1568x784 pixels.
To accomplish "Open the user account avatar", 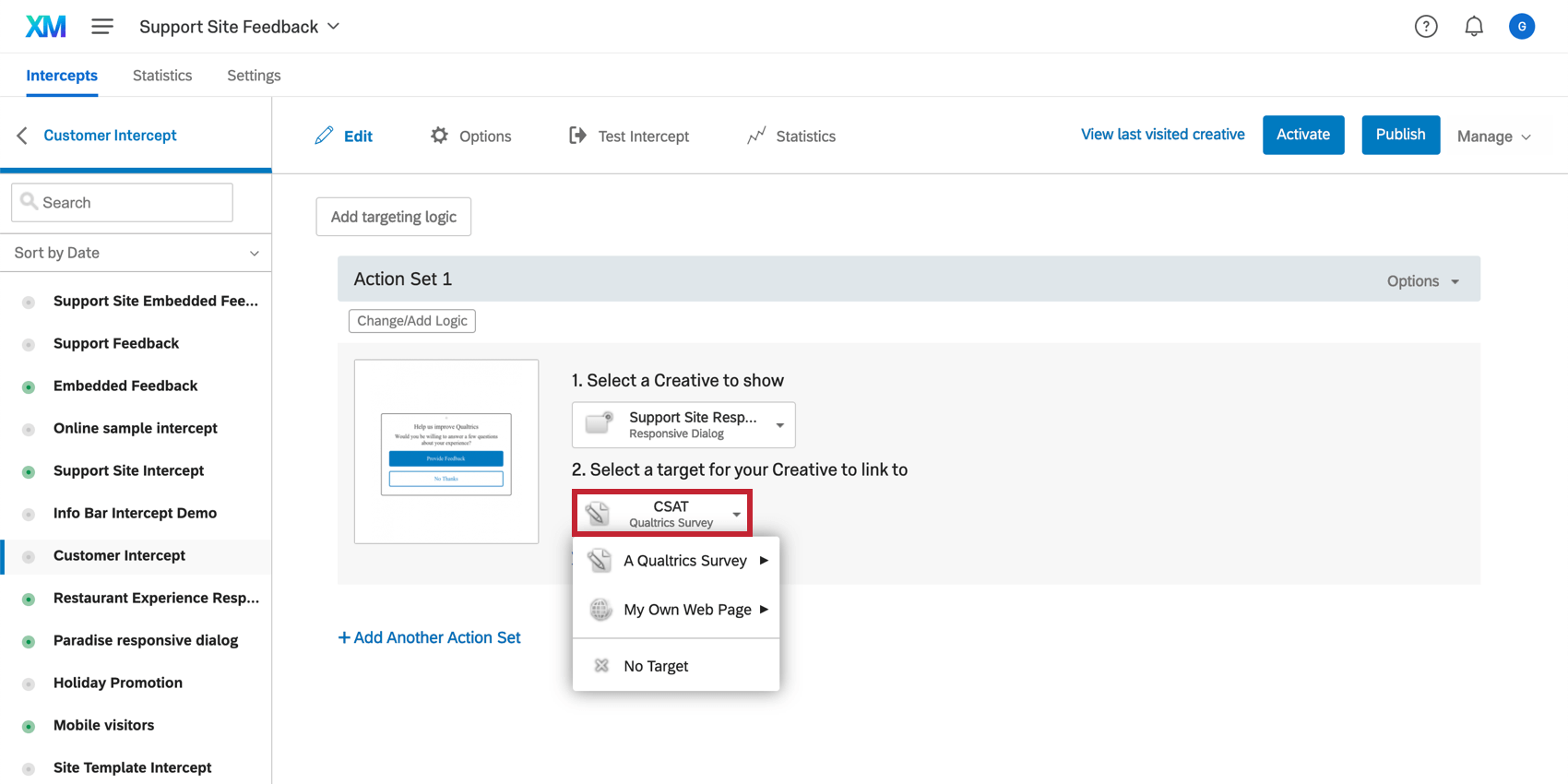I will 1522,27.
